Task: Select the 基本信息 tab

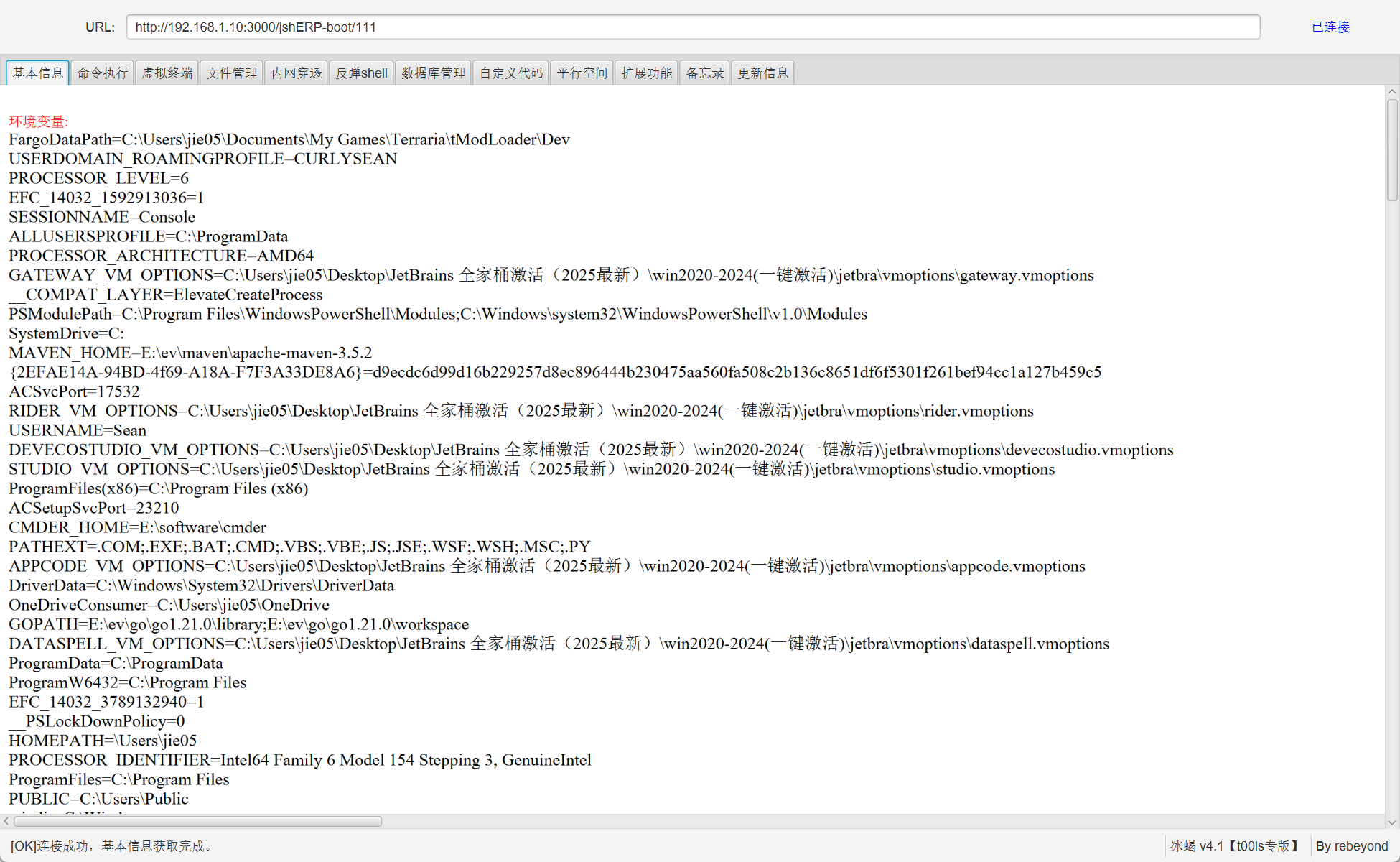Action: pos(37,73)
